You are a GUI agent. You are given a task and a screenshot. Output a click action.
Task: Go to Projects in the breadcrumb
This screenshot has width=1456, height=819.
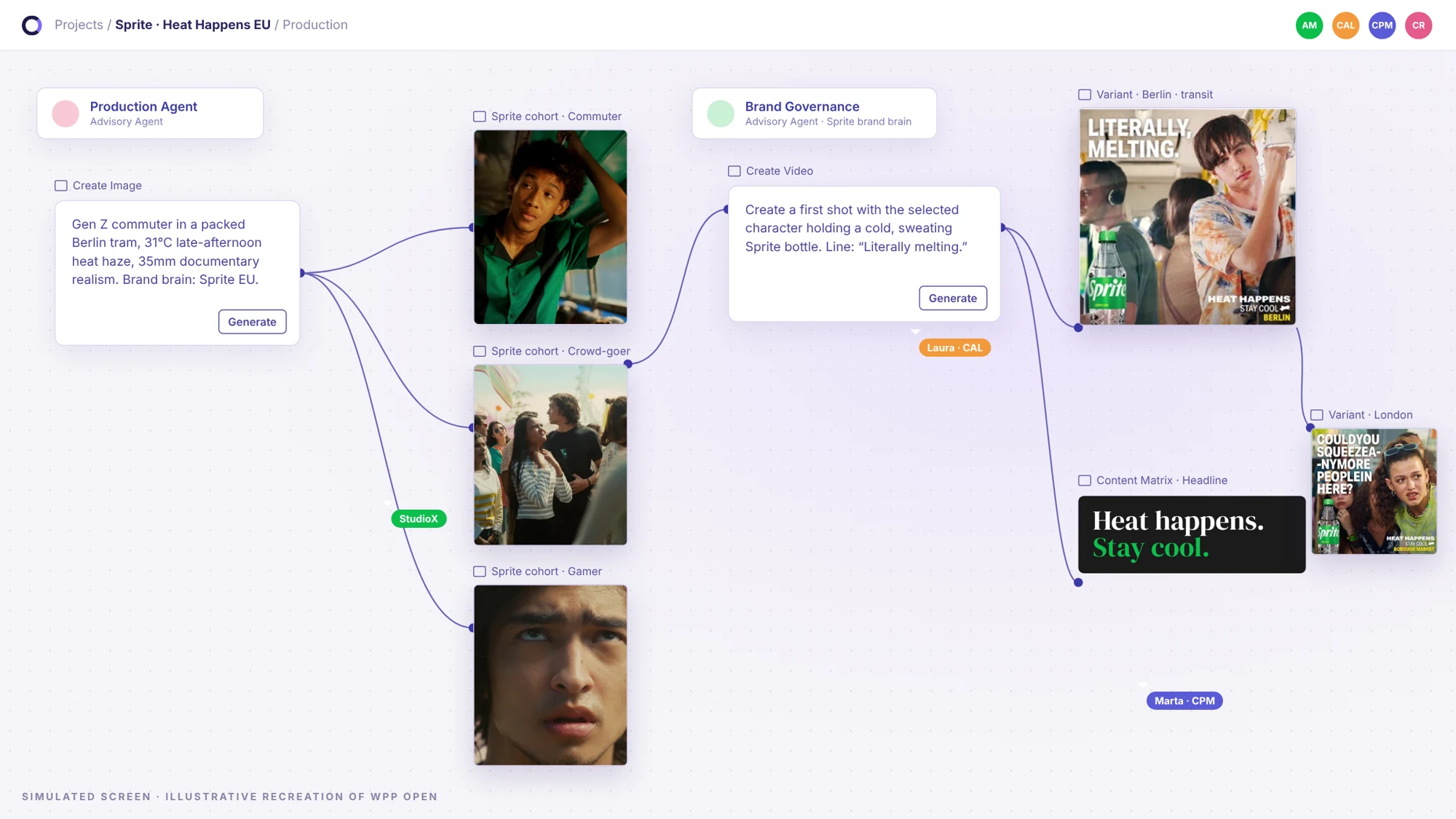point(79,25)
